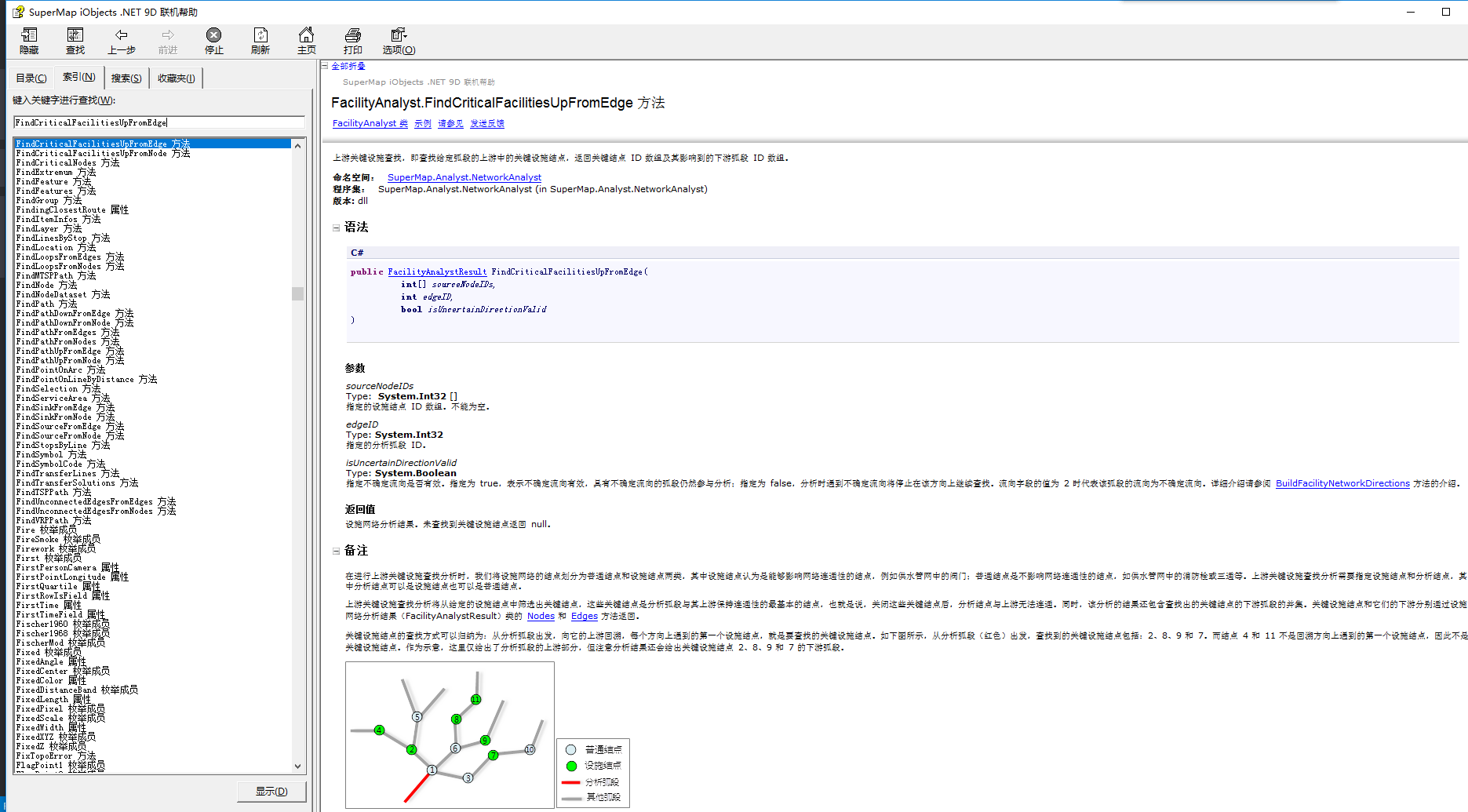Image resolution: width=1468 pixels, height=812 pixels.
Task: Switch to the 索引(N) tab
Action: [x=78, y=77]
